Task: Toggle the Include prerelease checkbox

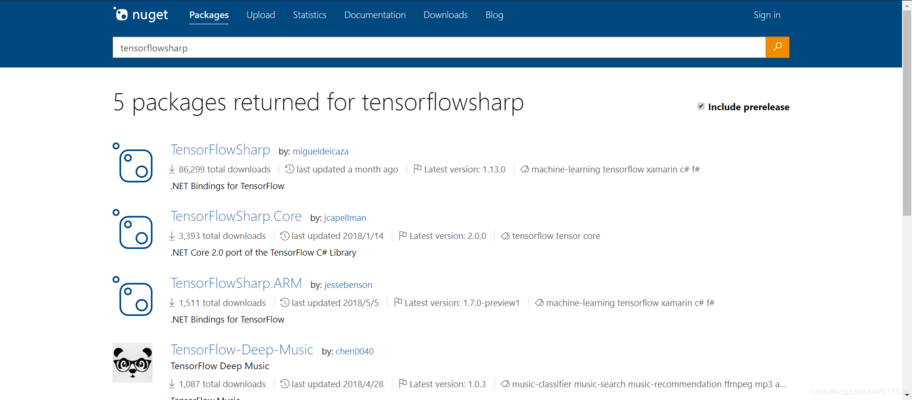Action: [x=701, y=106]
